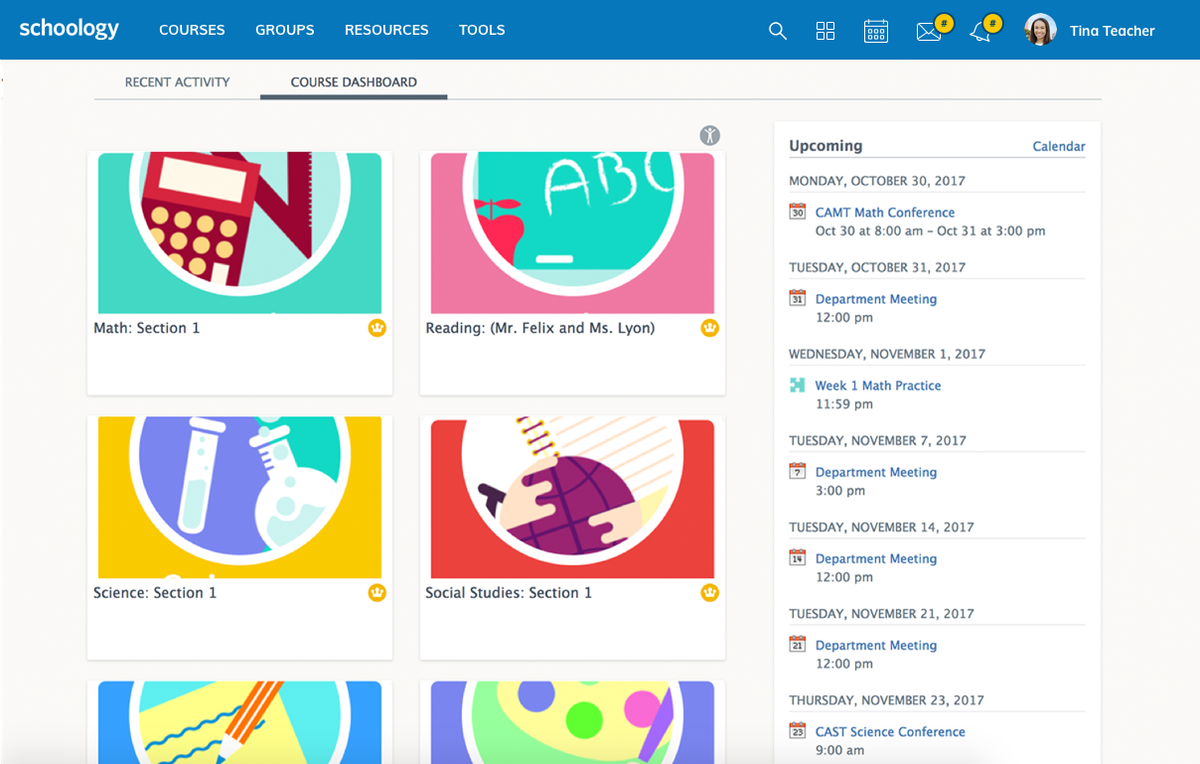Click the Schoology logo
Image resolution: width=1200 pixels, height=764 pixels.
coord(69,29)
